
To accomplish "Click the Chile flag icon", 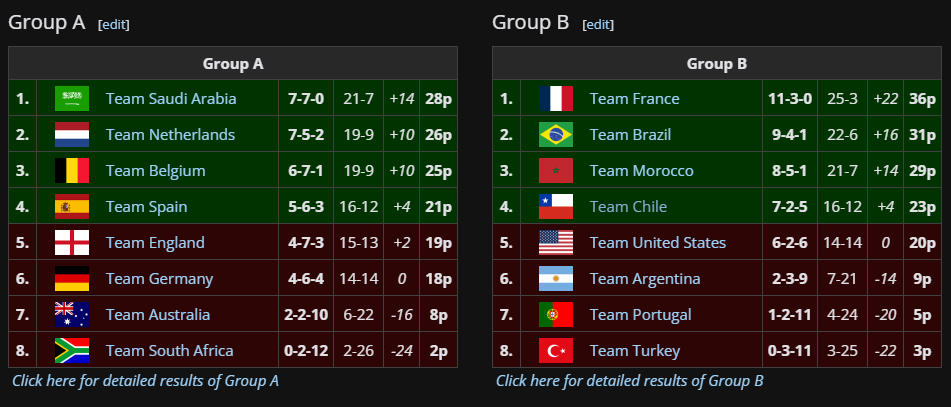I will (x=556, y=206).
